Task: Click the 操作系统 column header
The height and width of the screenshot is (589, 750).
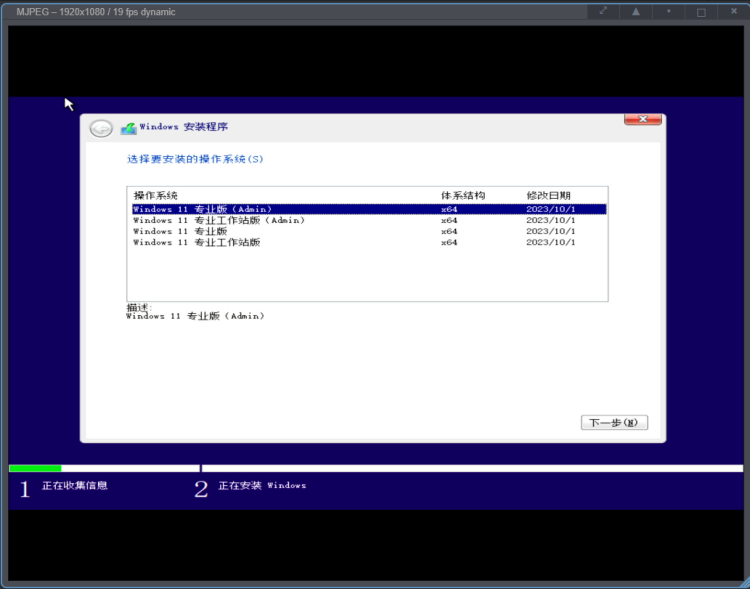Action: 155,195
